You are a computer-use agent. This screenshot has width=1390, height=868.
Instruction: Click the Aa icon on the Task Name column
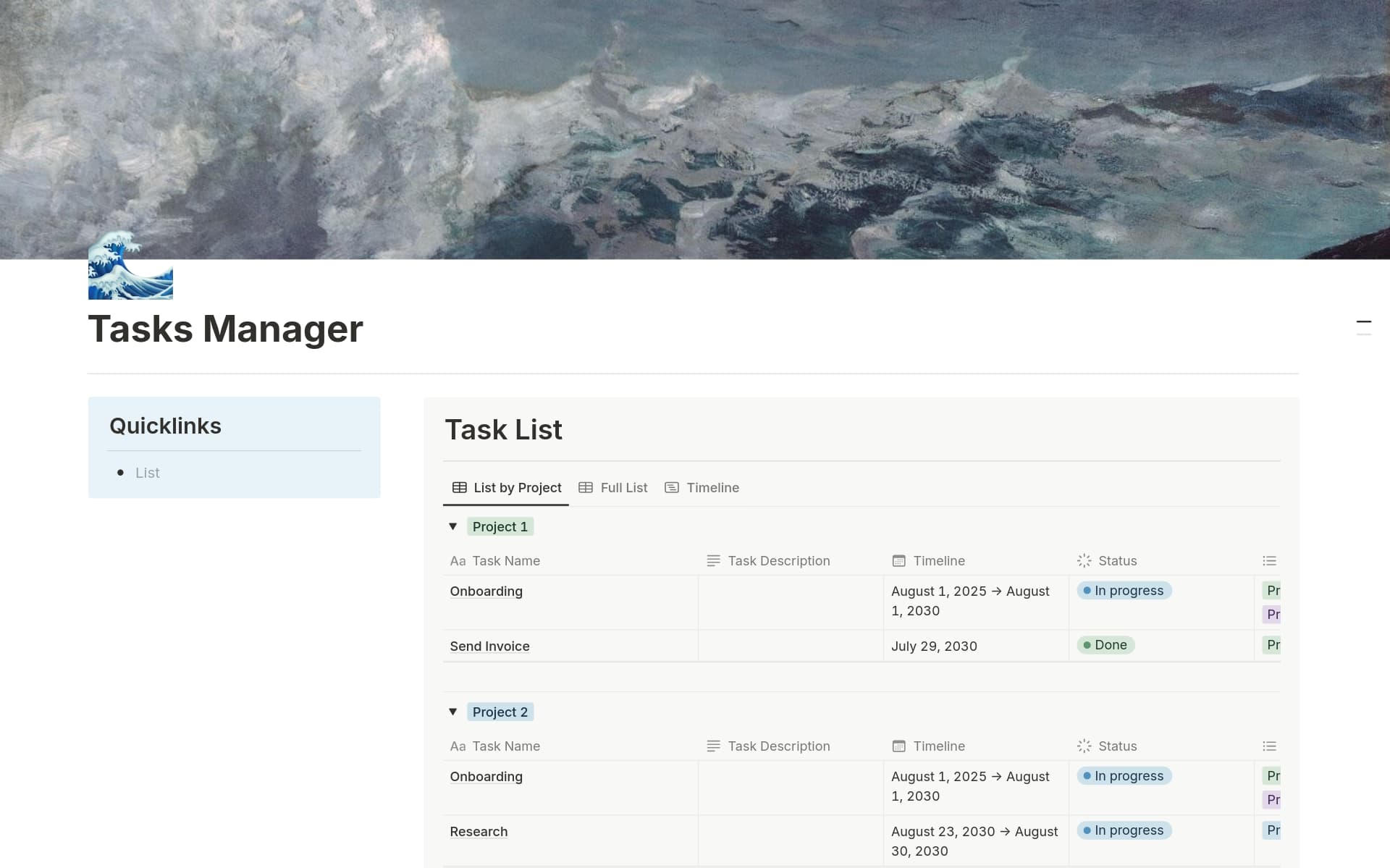click(460, 560)
